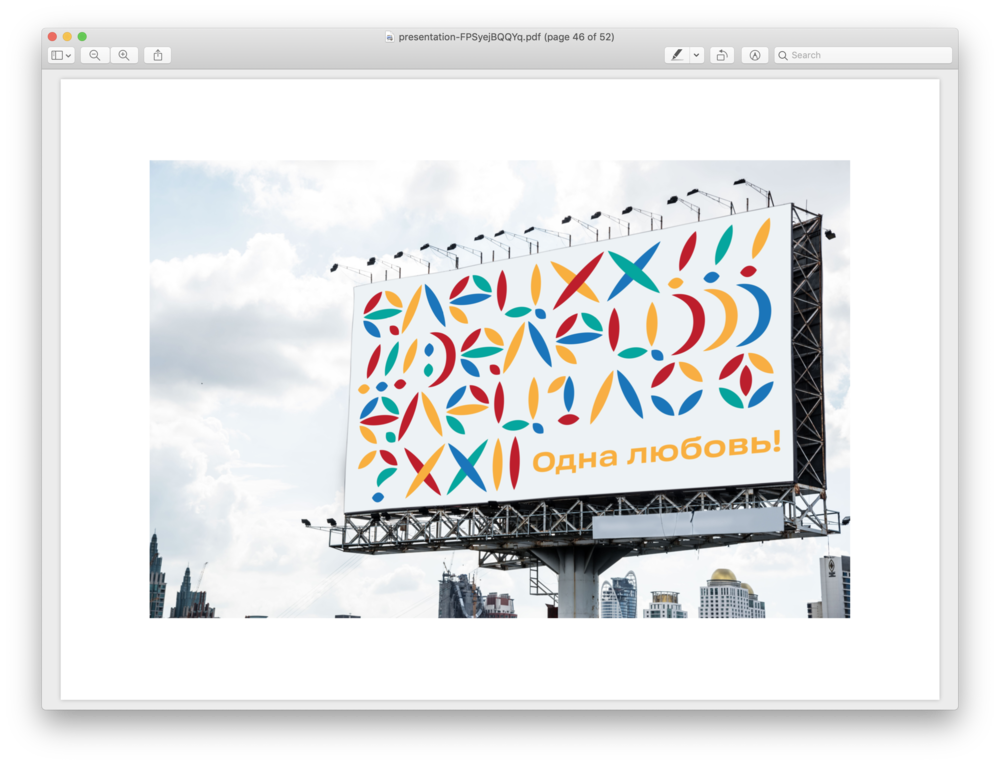
Task: Minimize the window with yellow button
Action: pyautogui.click(x=67, y=37)
